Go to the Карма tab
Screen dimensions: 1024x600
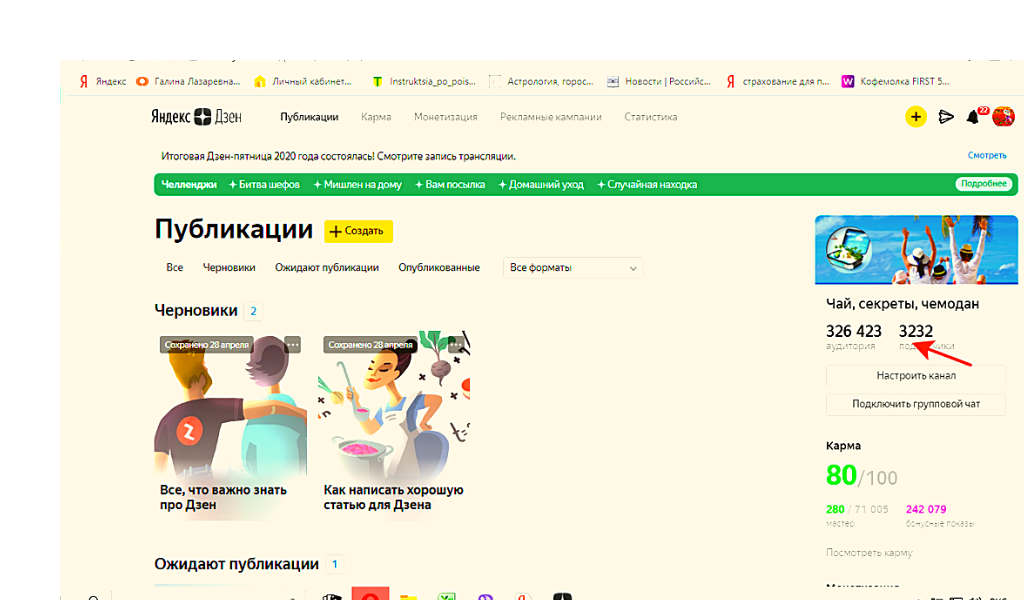click(x=376, y=117)
